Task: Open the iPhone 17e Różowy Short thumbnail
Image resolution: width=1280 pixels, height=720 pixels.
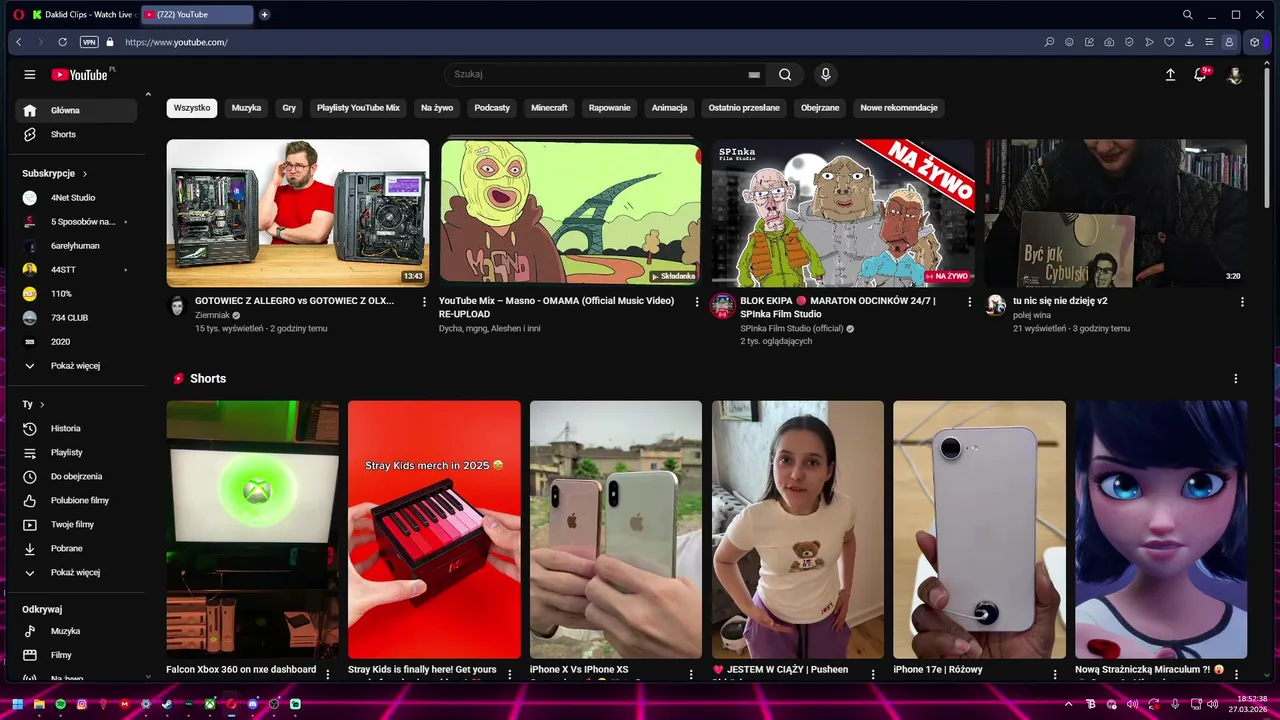Action: pyautogui.click(x=979, y=530)
